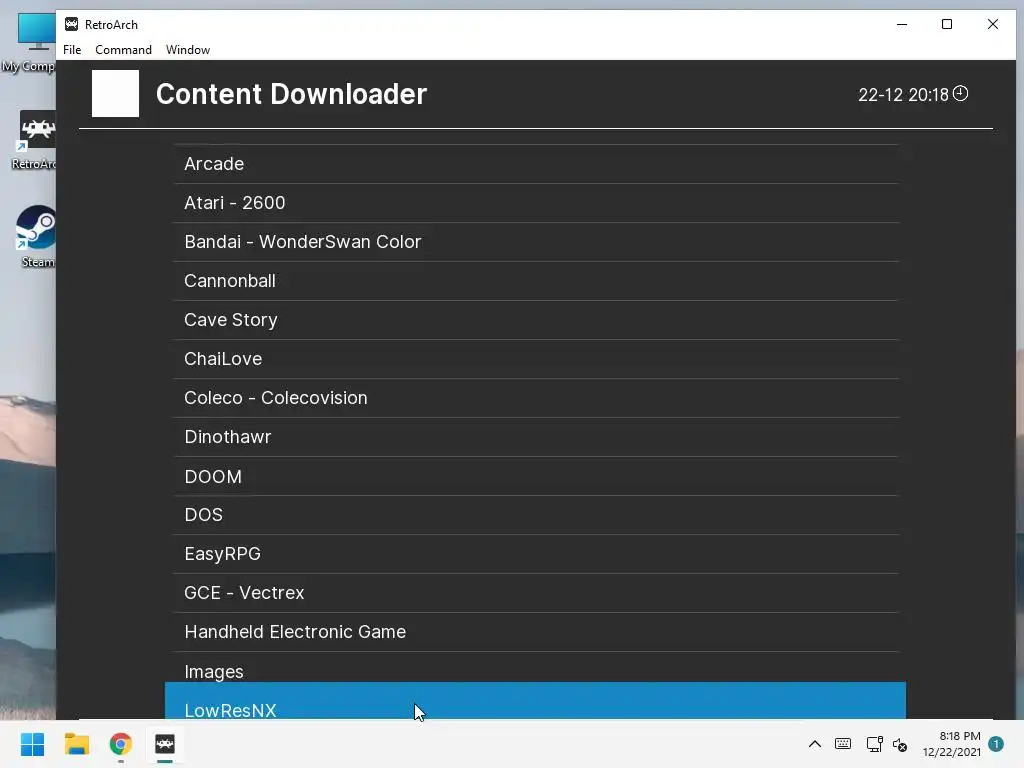Select the Atari - 2600 entry
The image size is (1024, 768).
coord(536,203)
